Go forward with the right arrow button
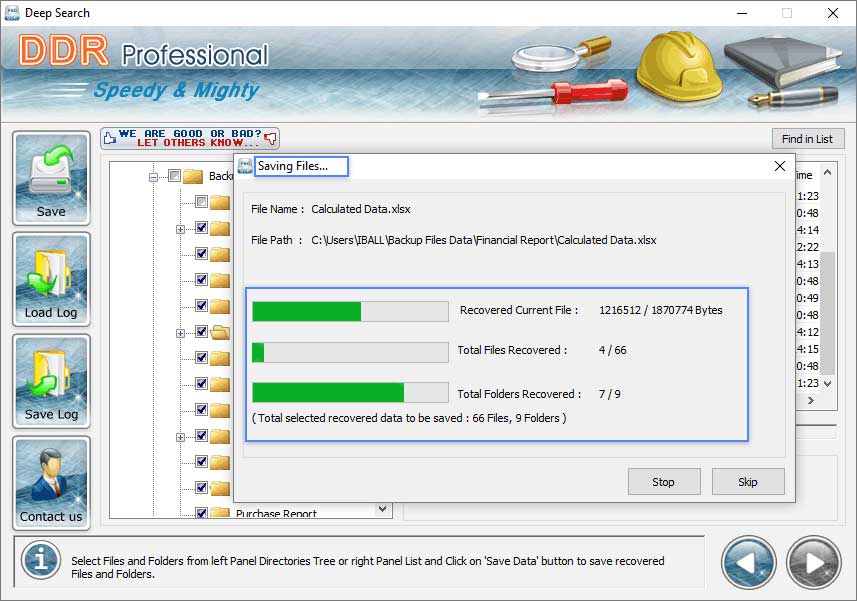Image resolution: width=857 pixels, height=601 pixels. pos(812,562)
